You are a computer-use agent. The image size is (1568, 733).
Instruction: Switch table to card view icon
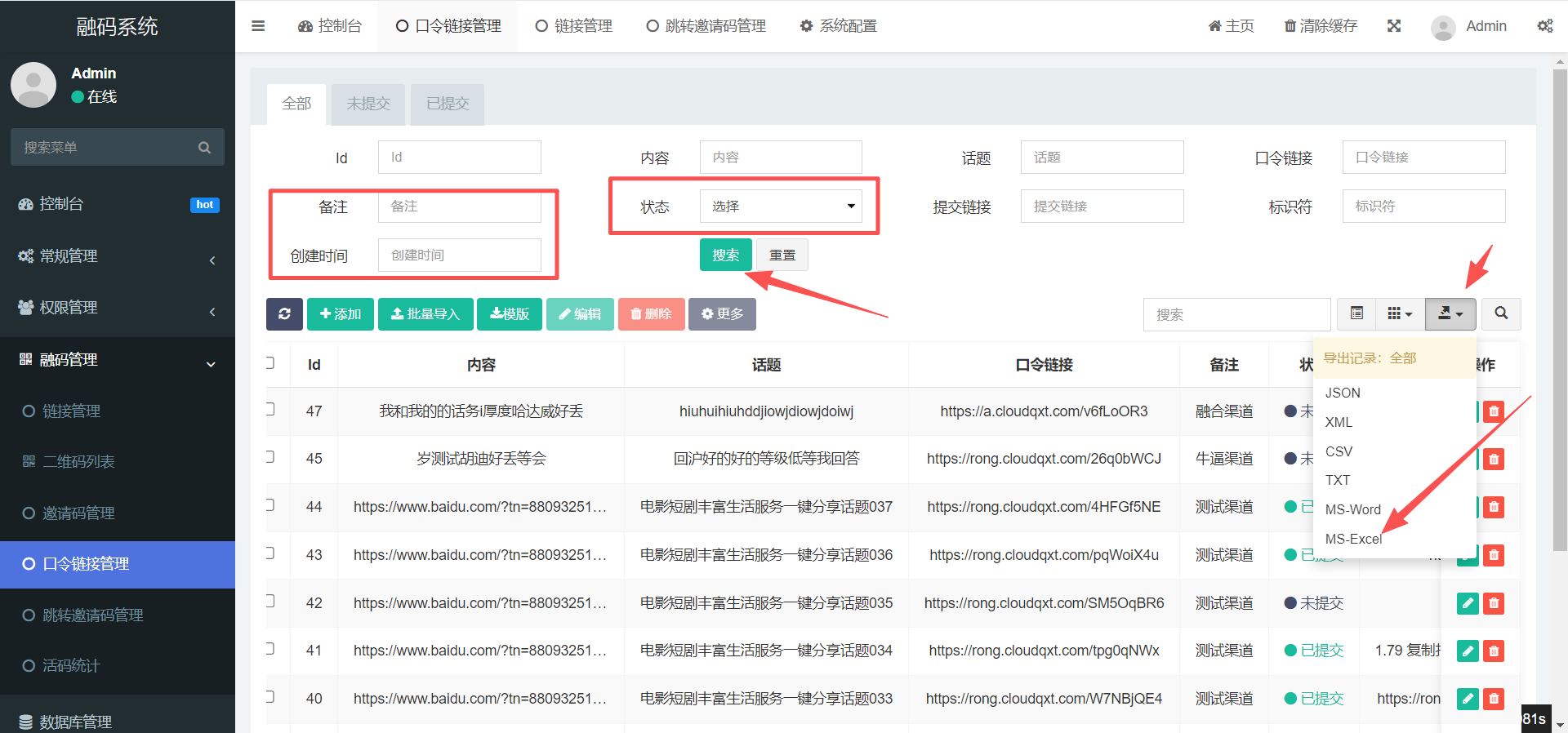click(1356, 313)
